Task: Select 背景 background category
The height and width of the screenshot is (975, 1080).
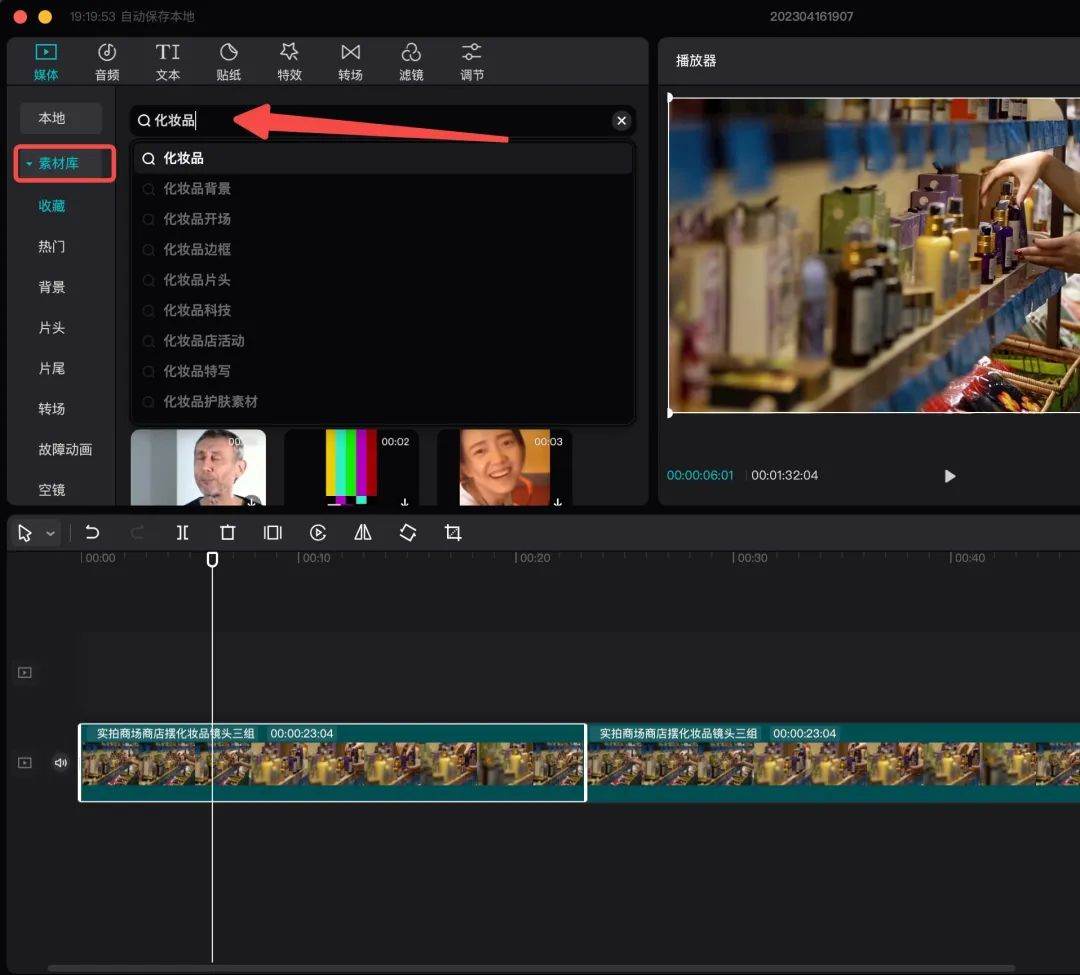Action: click(x=52, y=287)
